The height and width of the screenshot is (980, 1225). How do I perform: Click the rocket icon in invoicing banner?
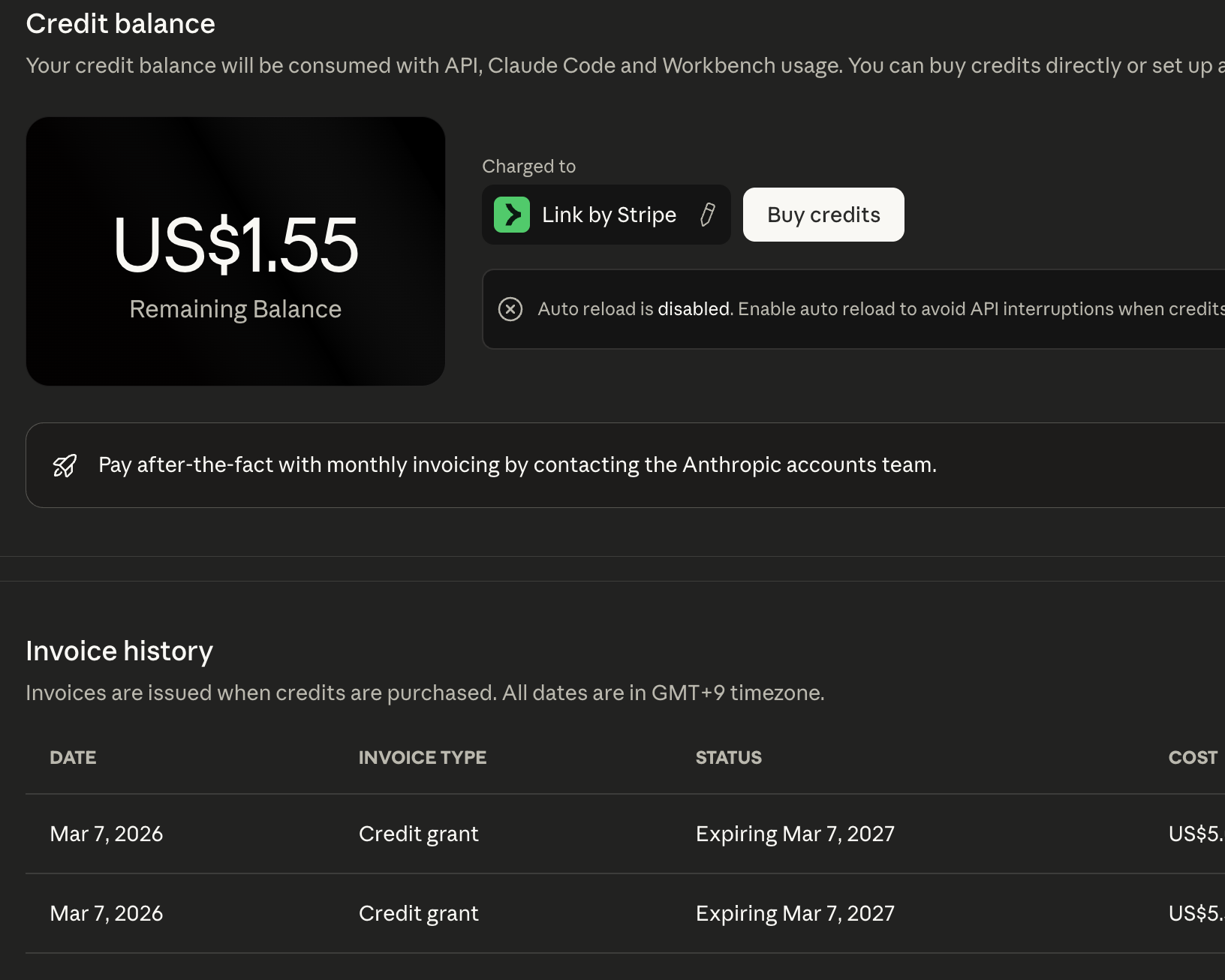[x=65, y=465]
